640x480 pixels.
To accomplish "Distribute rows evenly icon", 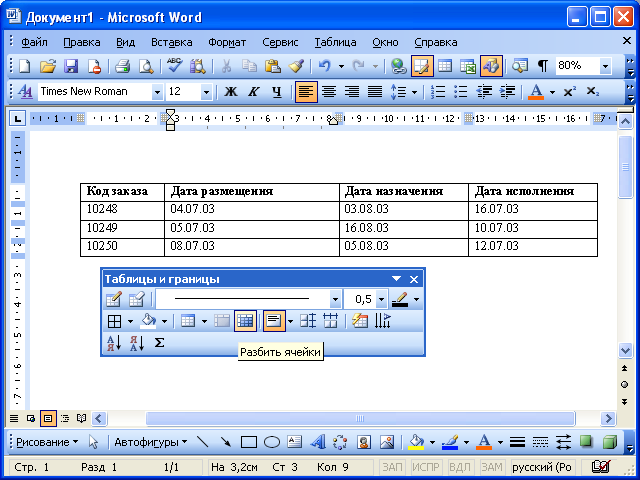I will (308, 321).
